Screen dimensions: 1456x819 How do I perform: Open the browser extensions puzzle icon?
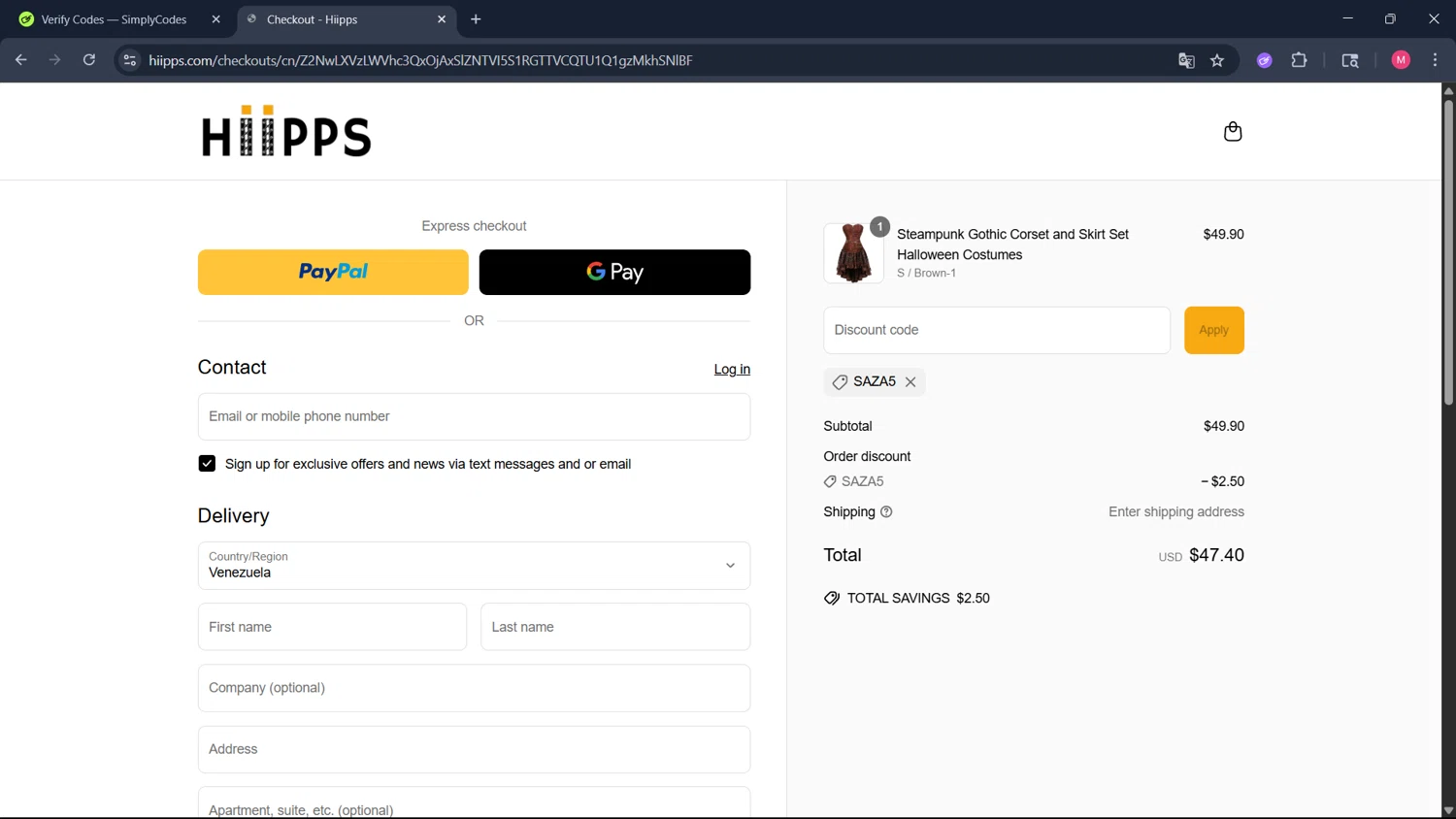click(x=1299, y=60)
